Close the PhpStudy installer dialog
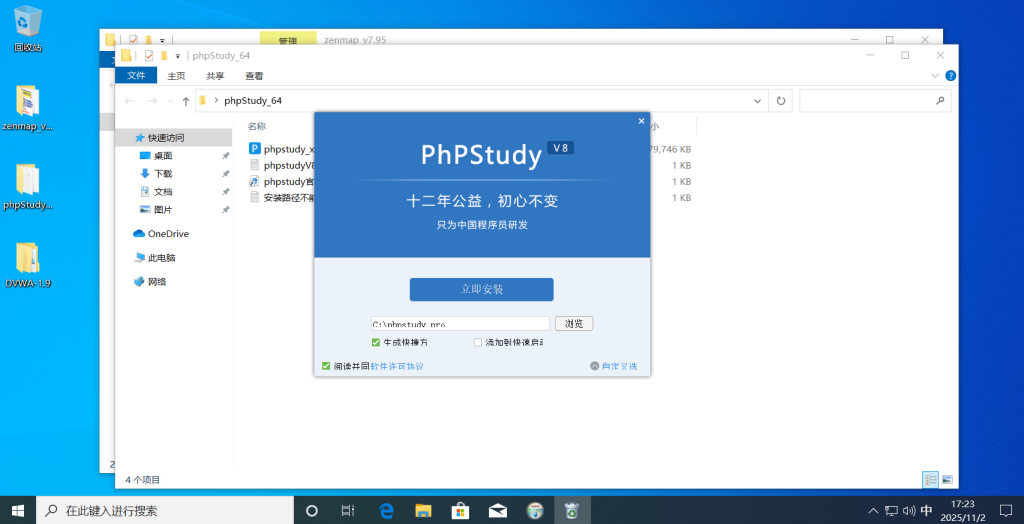The width and height of the screenshot is (1024, 524). (641, 121)
